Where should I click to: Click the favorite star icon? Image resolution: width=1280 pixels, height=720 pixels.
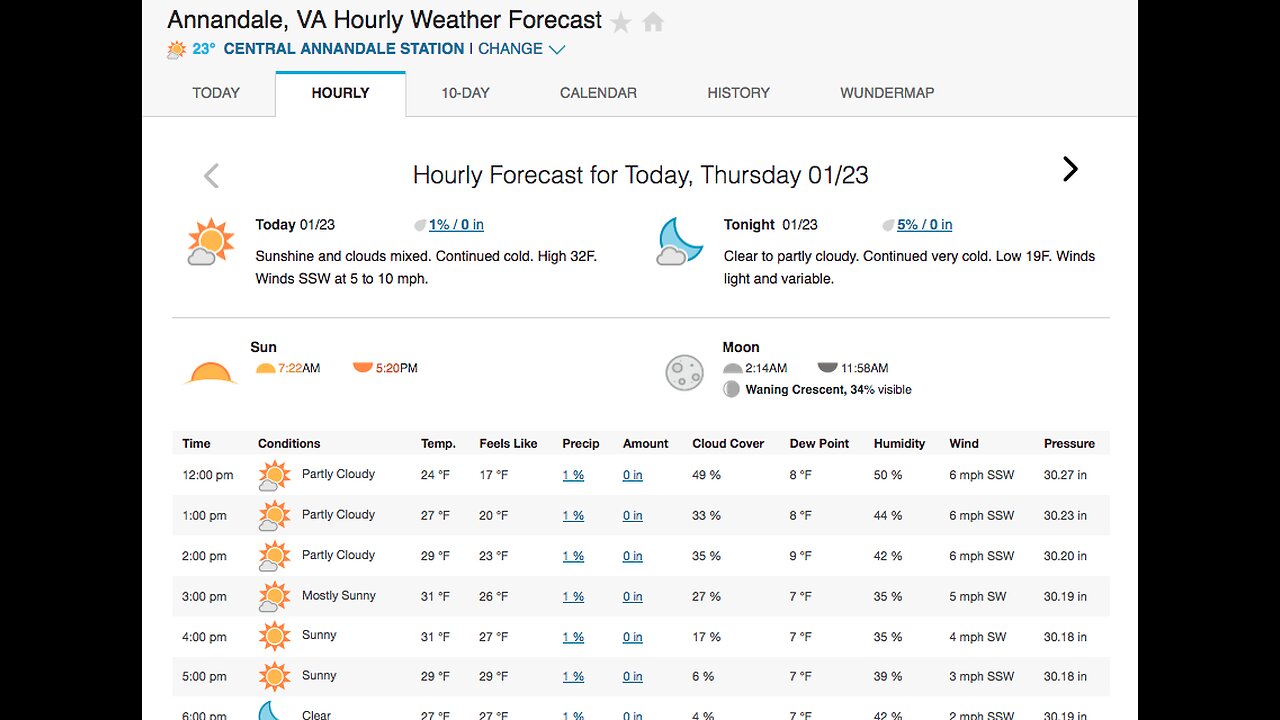(x=621, y=22)
